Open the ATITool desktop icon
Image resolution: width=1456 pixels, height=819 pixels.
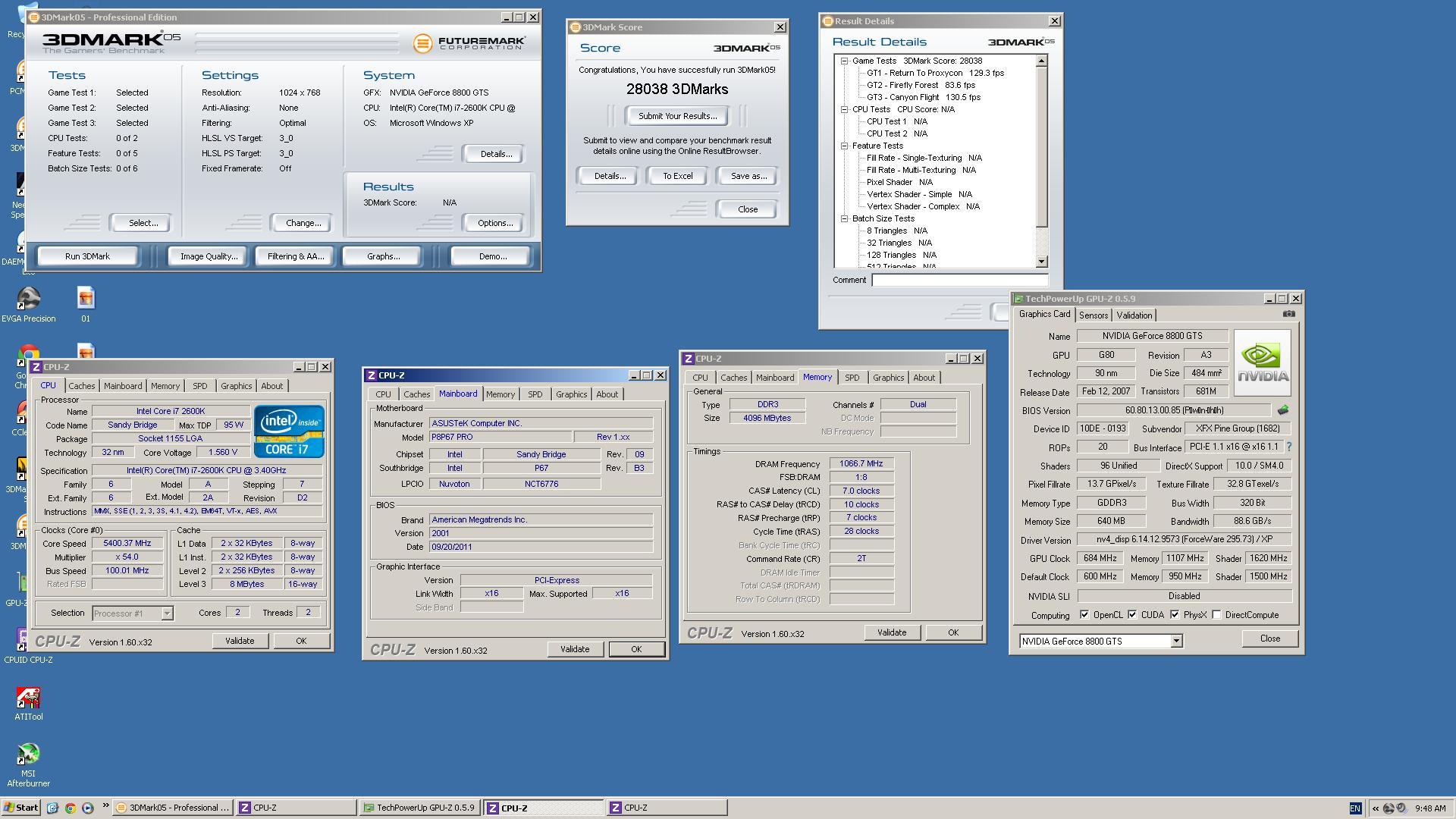coord(28,703)
